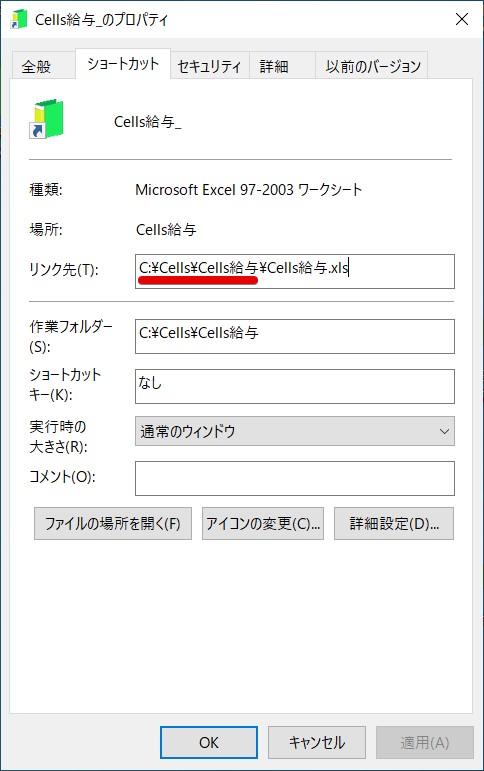This screenshot has height=771, width=484.
Task: Click the リンク先 path input field
Action: 295,271
